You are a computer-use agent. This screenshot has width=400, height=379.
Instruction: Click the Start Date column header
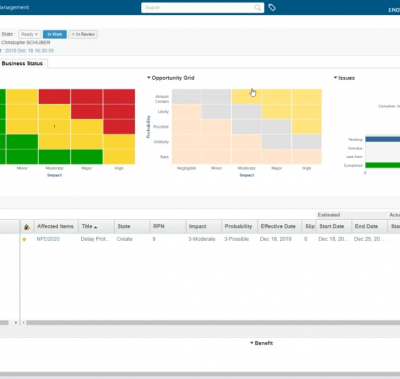333,226
